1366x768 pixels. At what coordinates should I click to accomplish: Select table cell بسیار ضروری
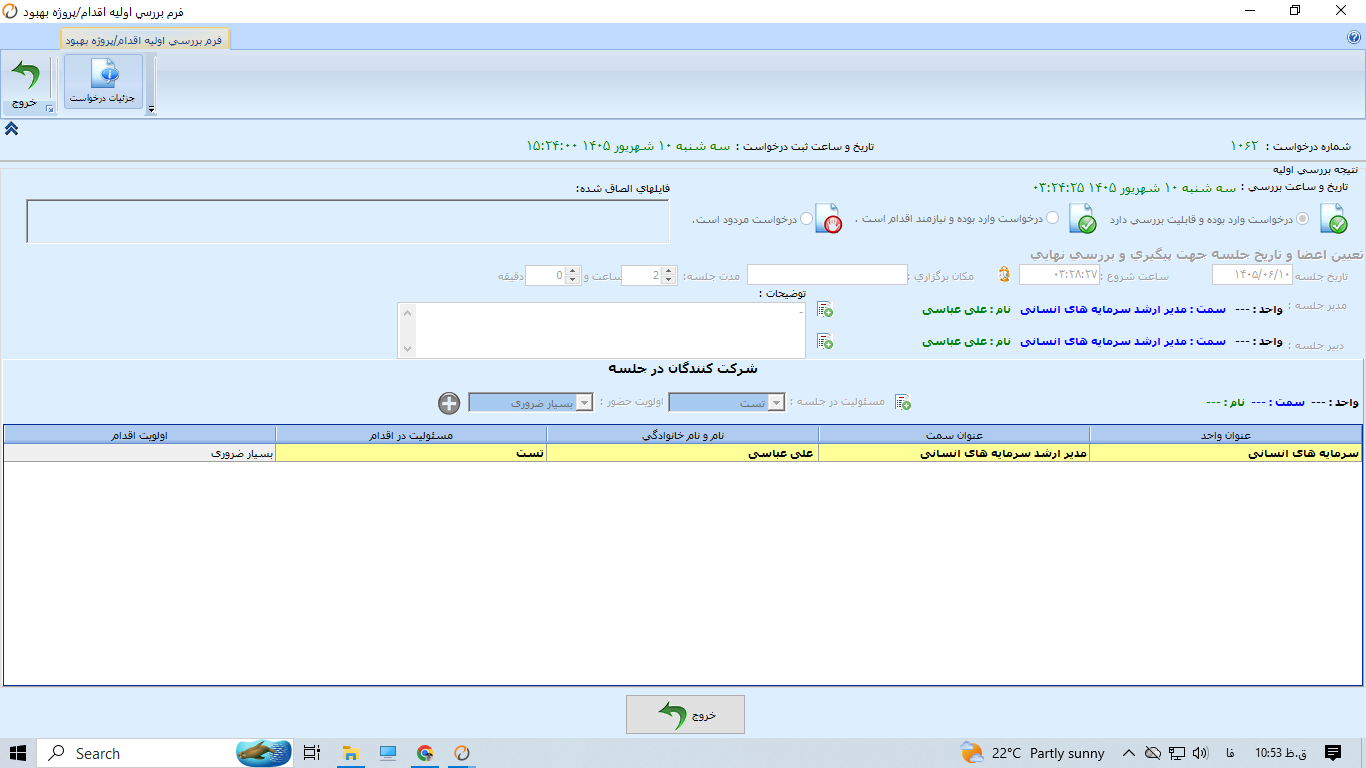[x=140, y=453]
